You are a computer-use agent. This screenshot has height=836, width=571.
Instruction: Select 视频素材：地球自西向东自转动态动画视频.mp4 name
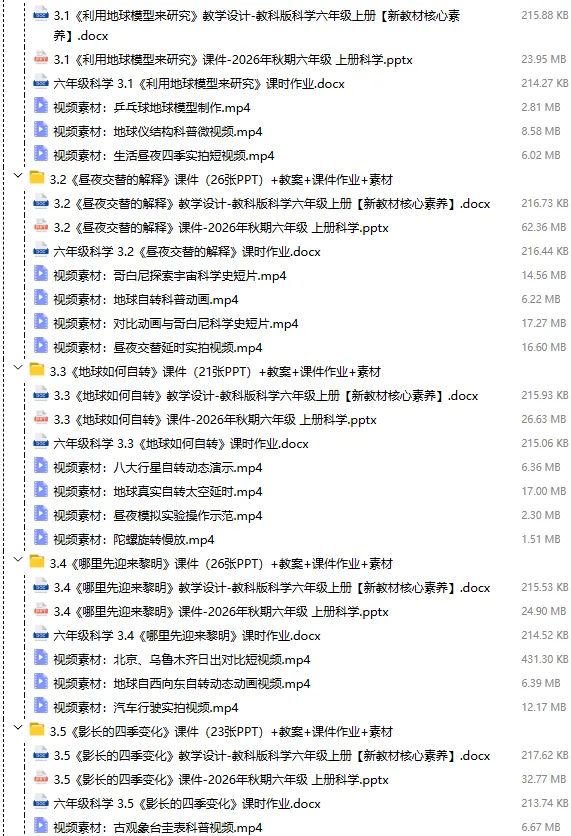click(x=182, y=684)
